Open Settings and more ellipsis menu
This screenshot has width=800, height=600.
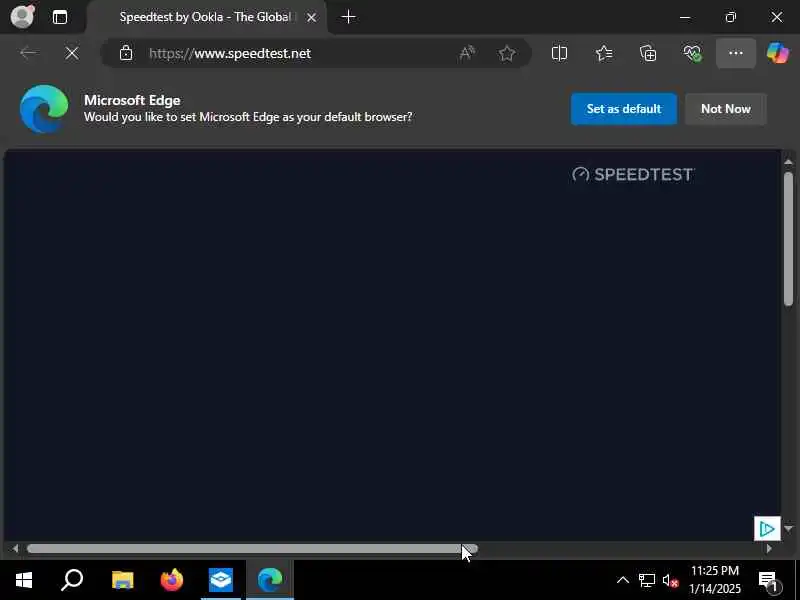[x=736, y=53]
